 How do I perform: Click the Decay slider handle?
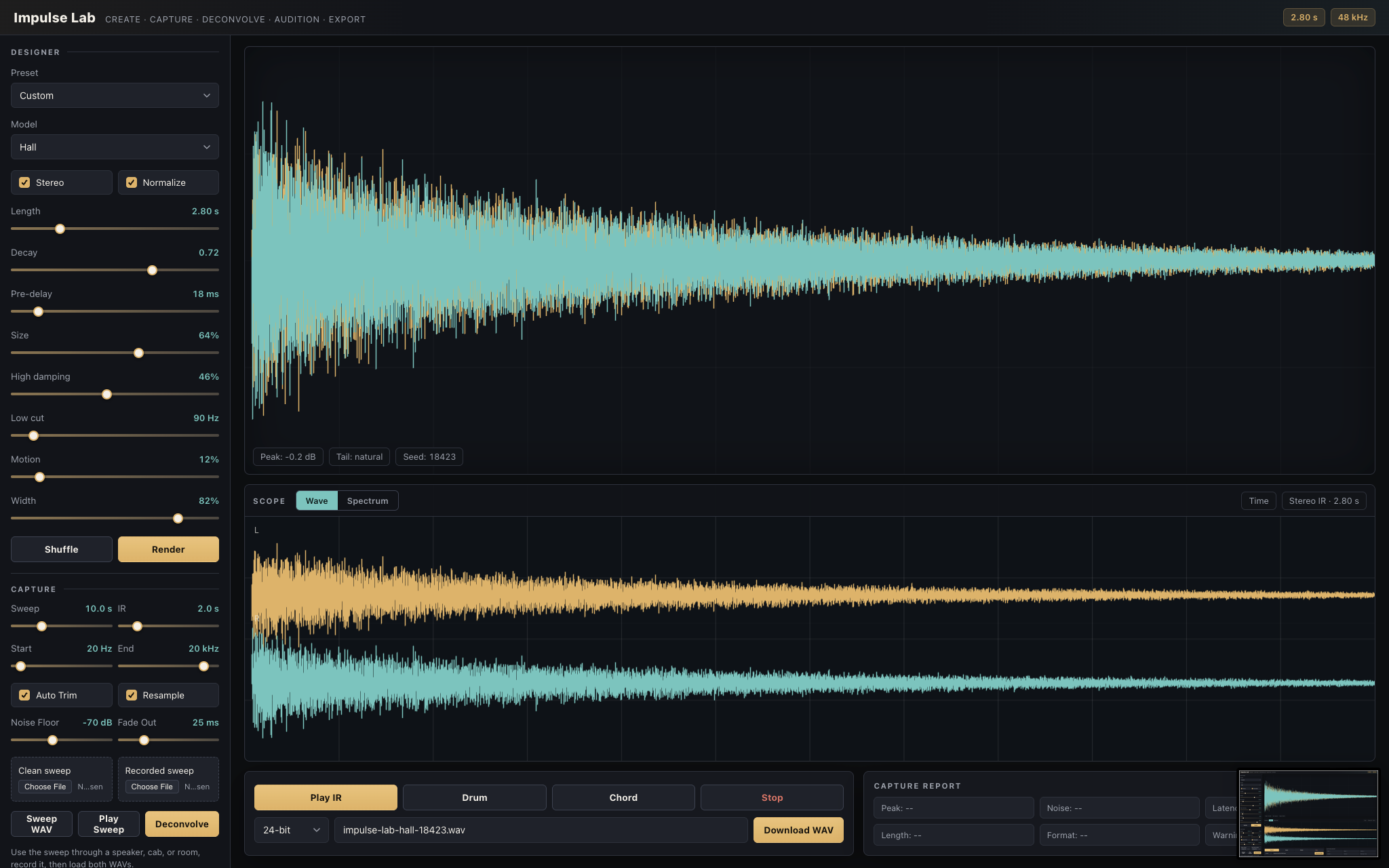coord(152,271)
